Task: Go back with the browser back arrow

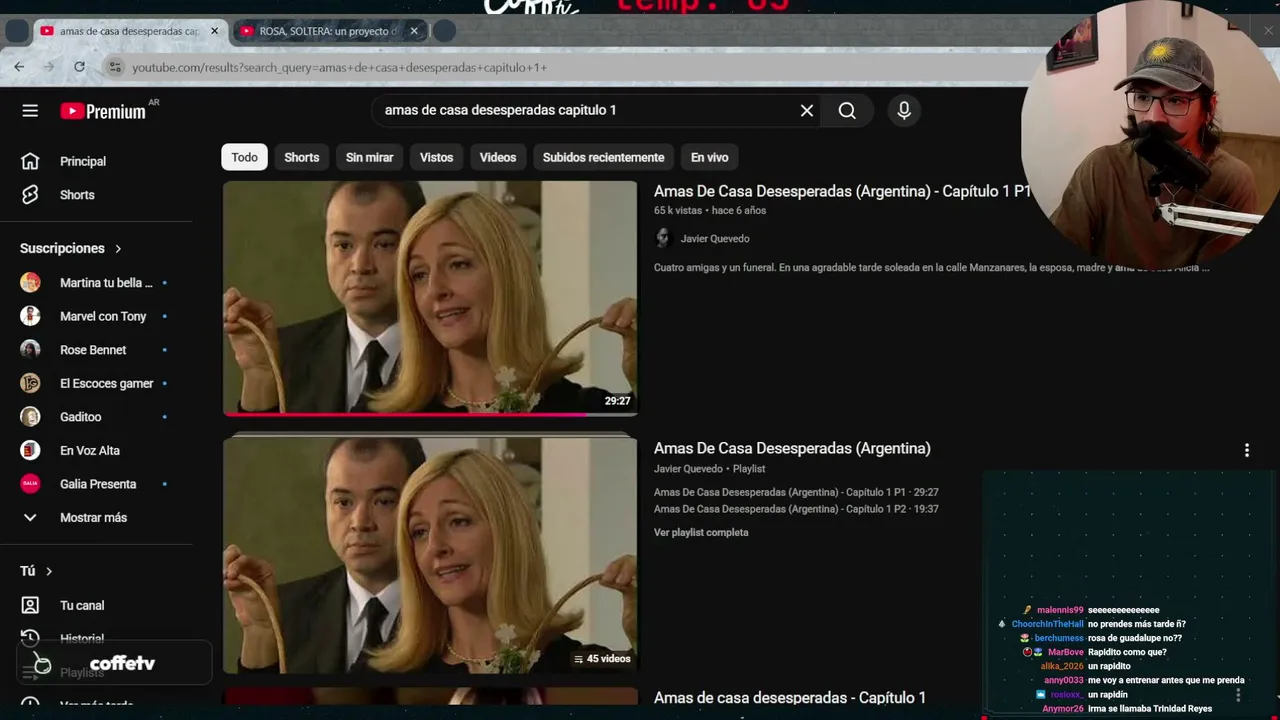Action: [19, 67]
